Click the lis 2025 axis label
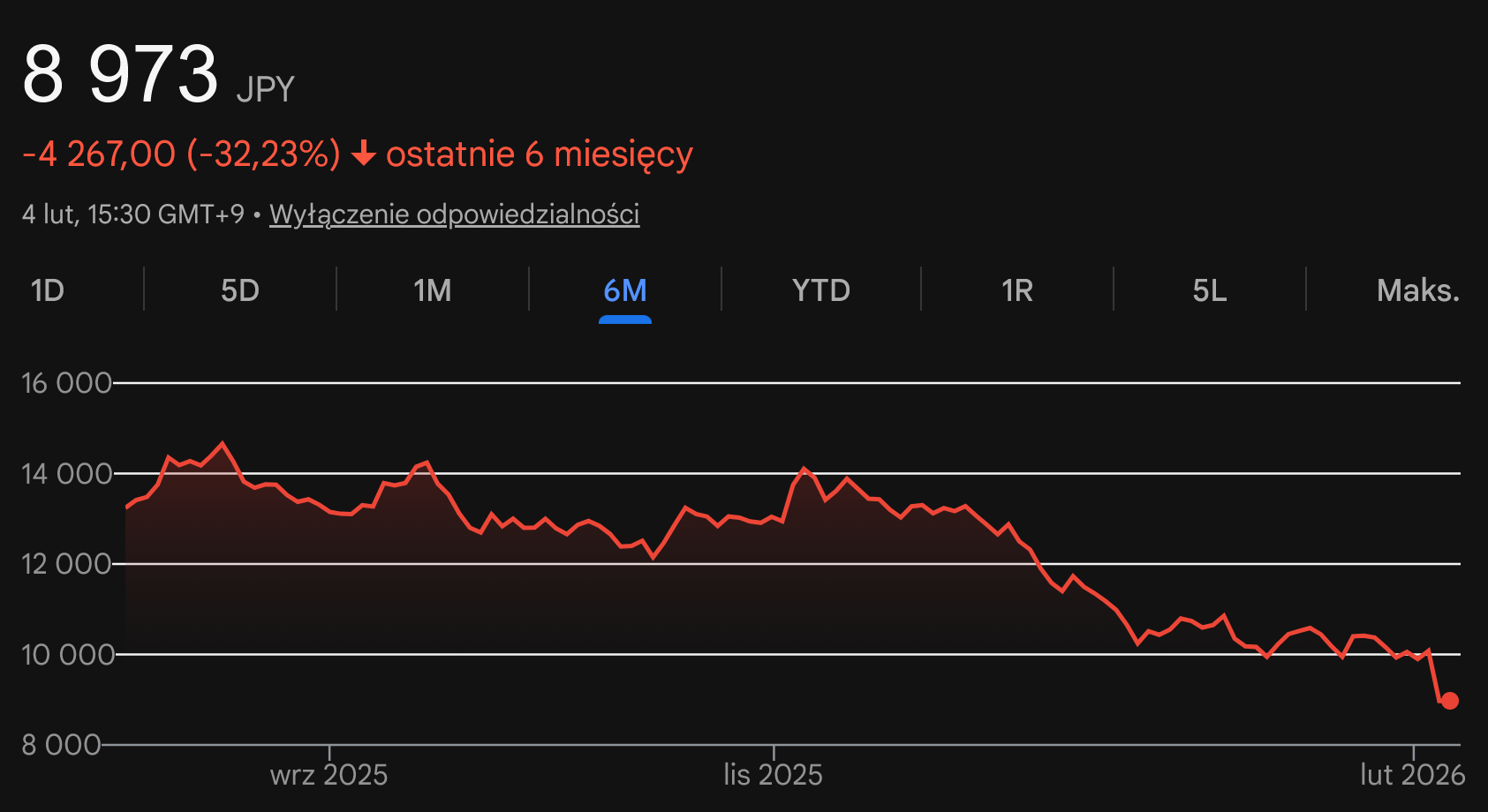The image size is (1488, 812). tap(773, 775)
